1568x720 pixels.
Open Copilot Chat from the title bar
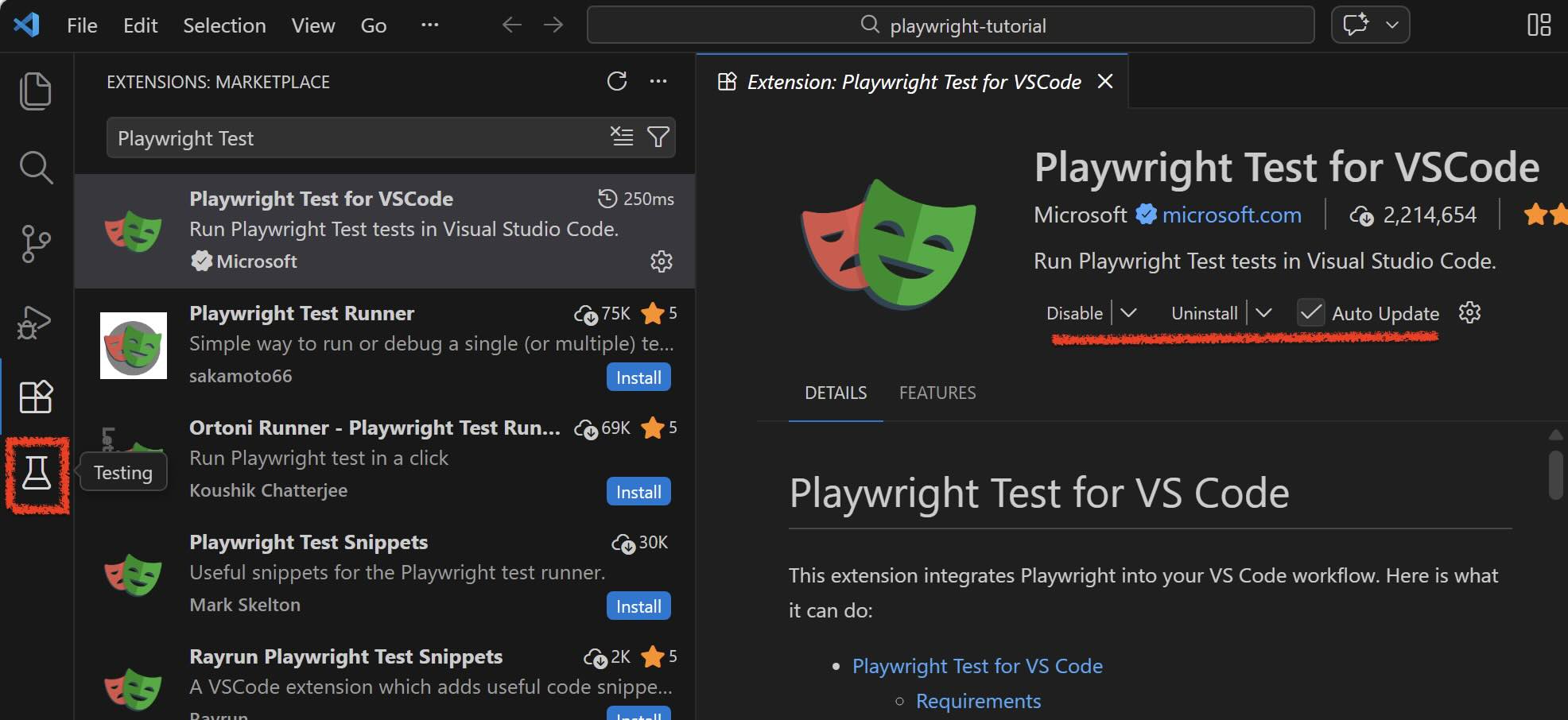click(1356, 25)
